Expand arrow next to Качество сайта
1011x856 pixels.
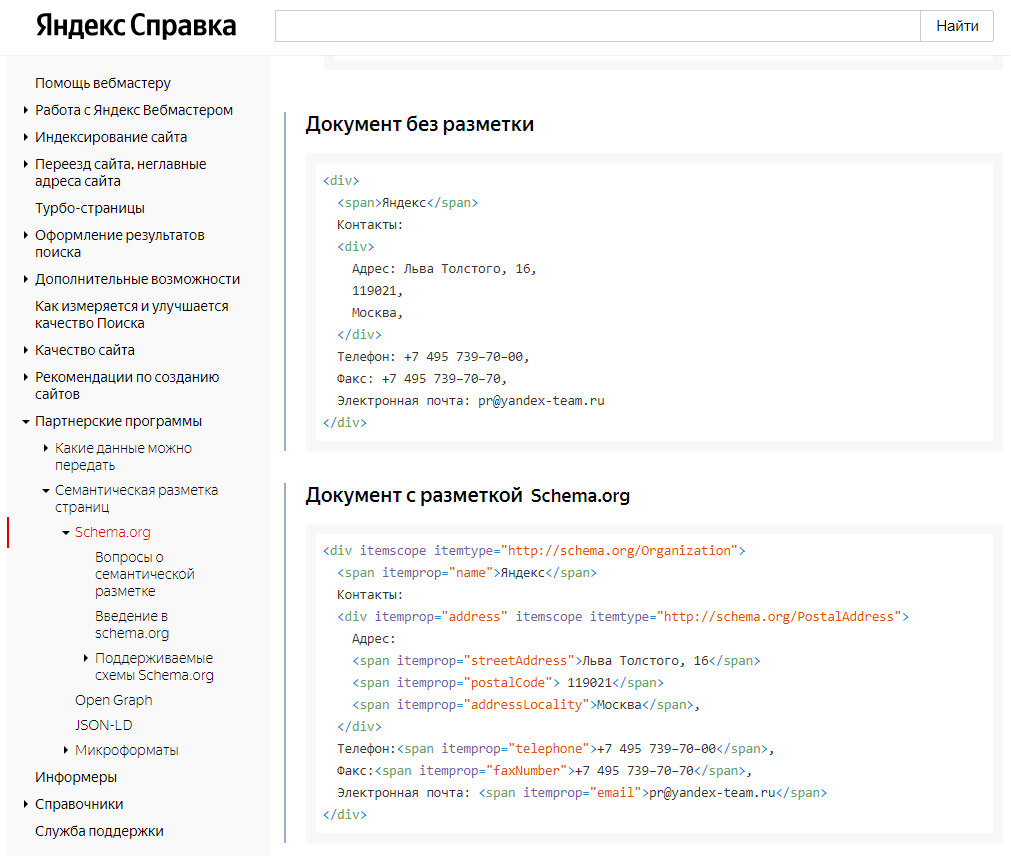click(x=25, y=350)
